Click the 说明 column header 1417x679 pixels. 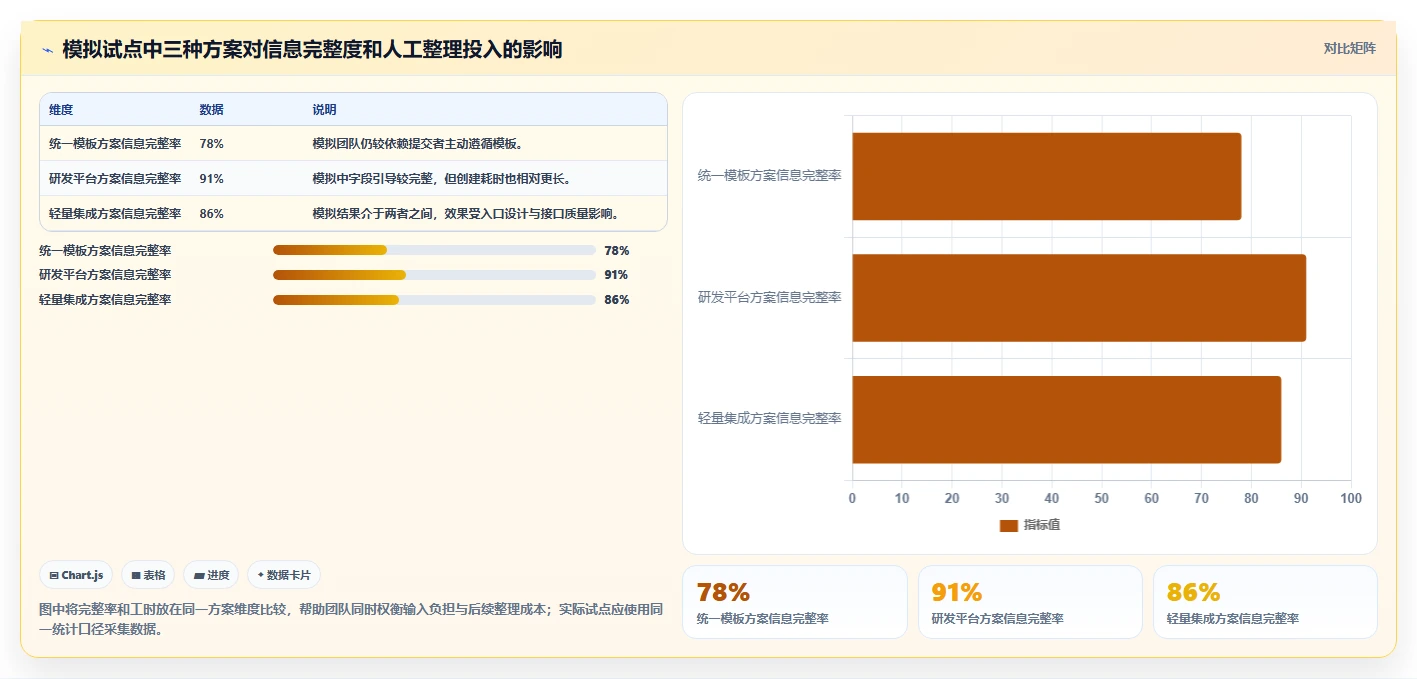tap(324, 110)
